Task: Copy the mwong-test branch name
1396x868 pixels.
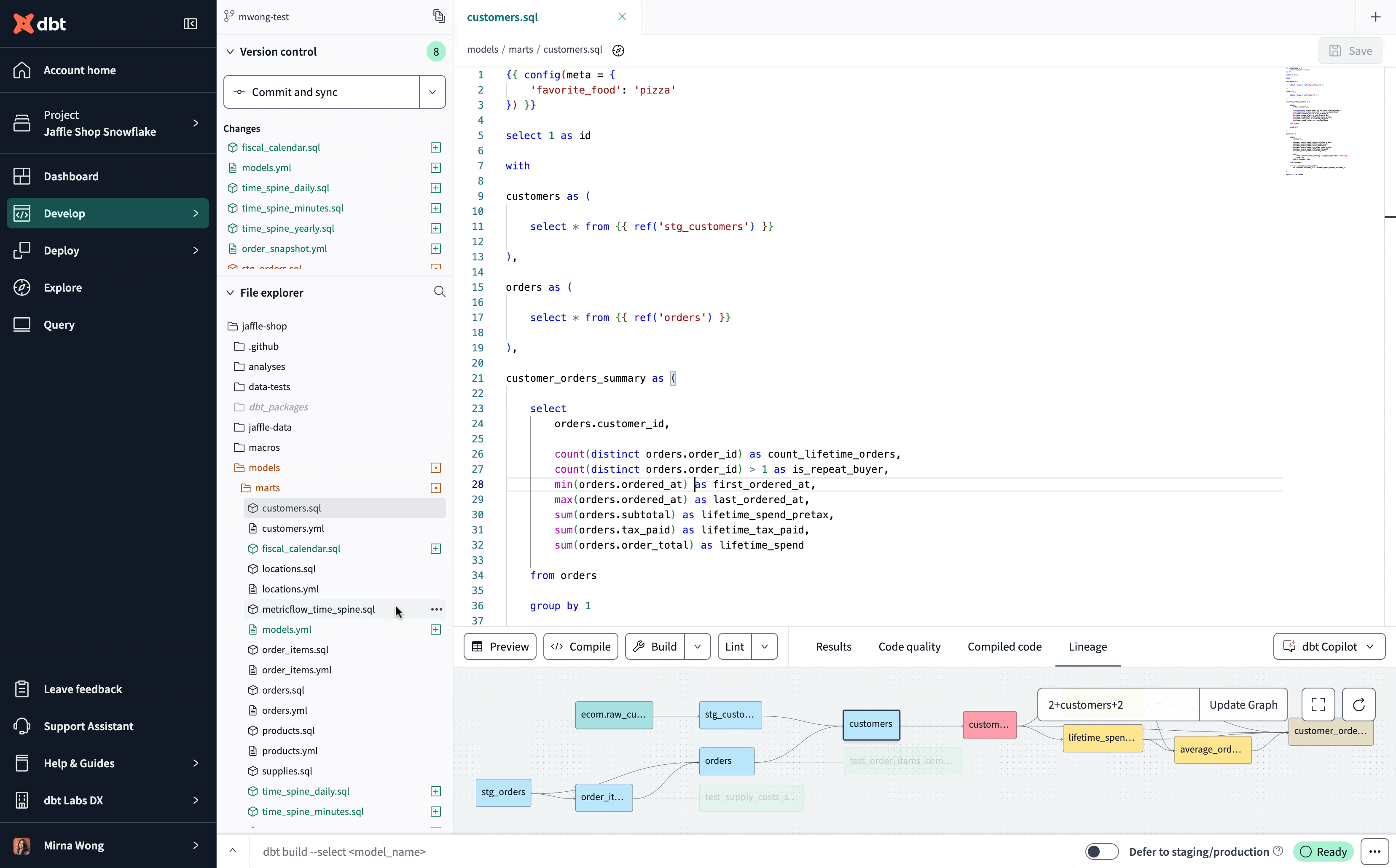Action: pos(439,16)
